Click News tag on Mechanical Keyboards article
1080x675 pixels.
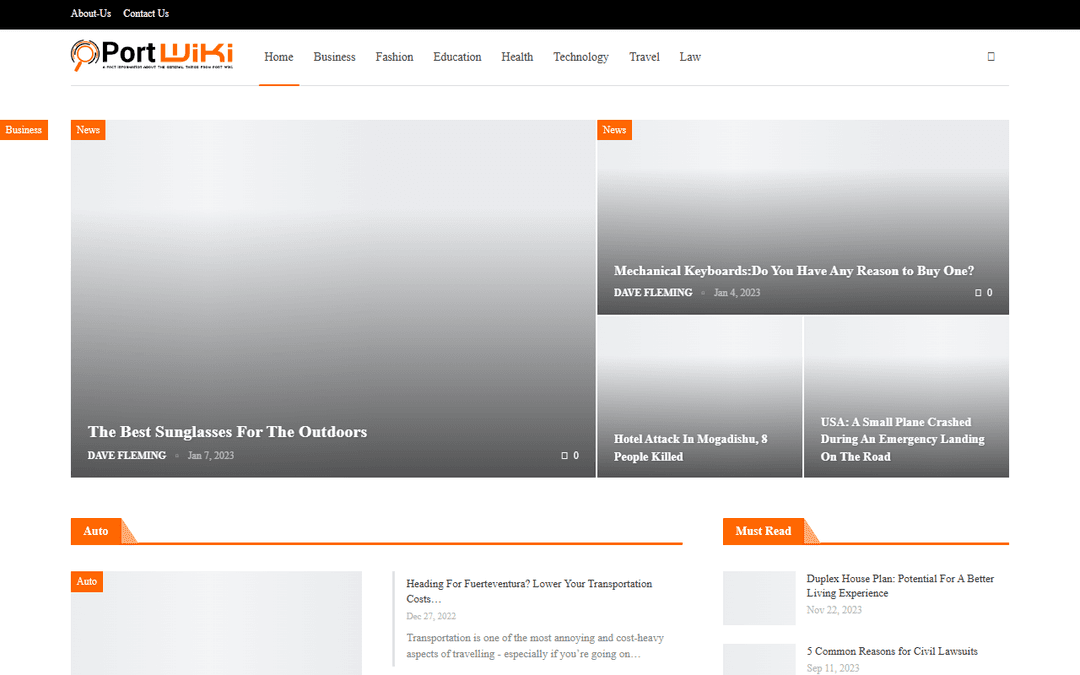tap(614, 129)
